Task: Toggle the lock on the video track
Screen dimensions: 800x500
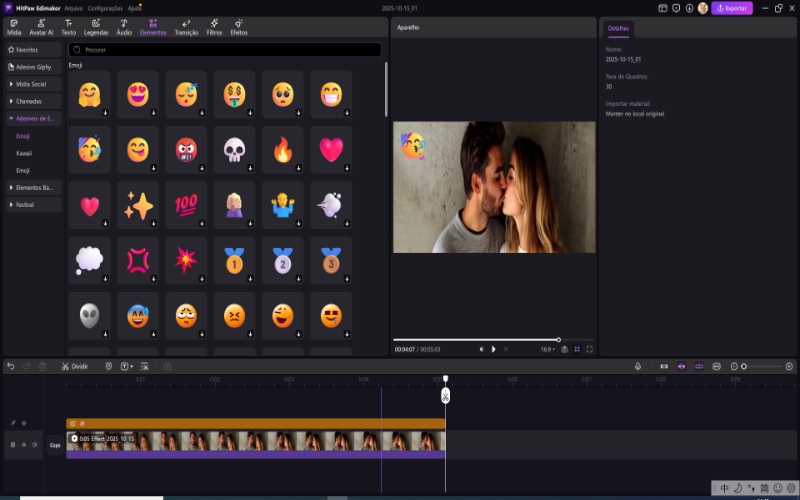Action: pyautogui.click(x=12, y=444)
